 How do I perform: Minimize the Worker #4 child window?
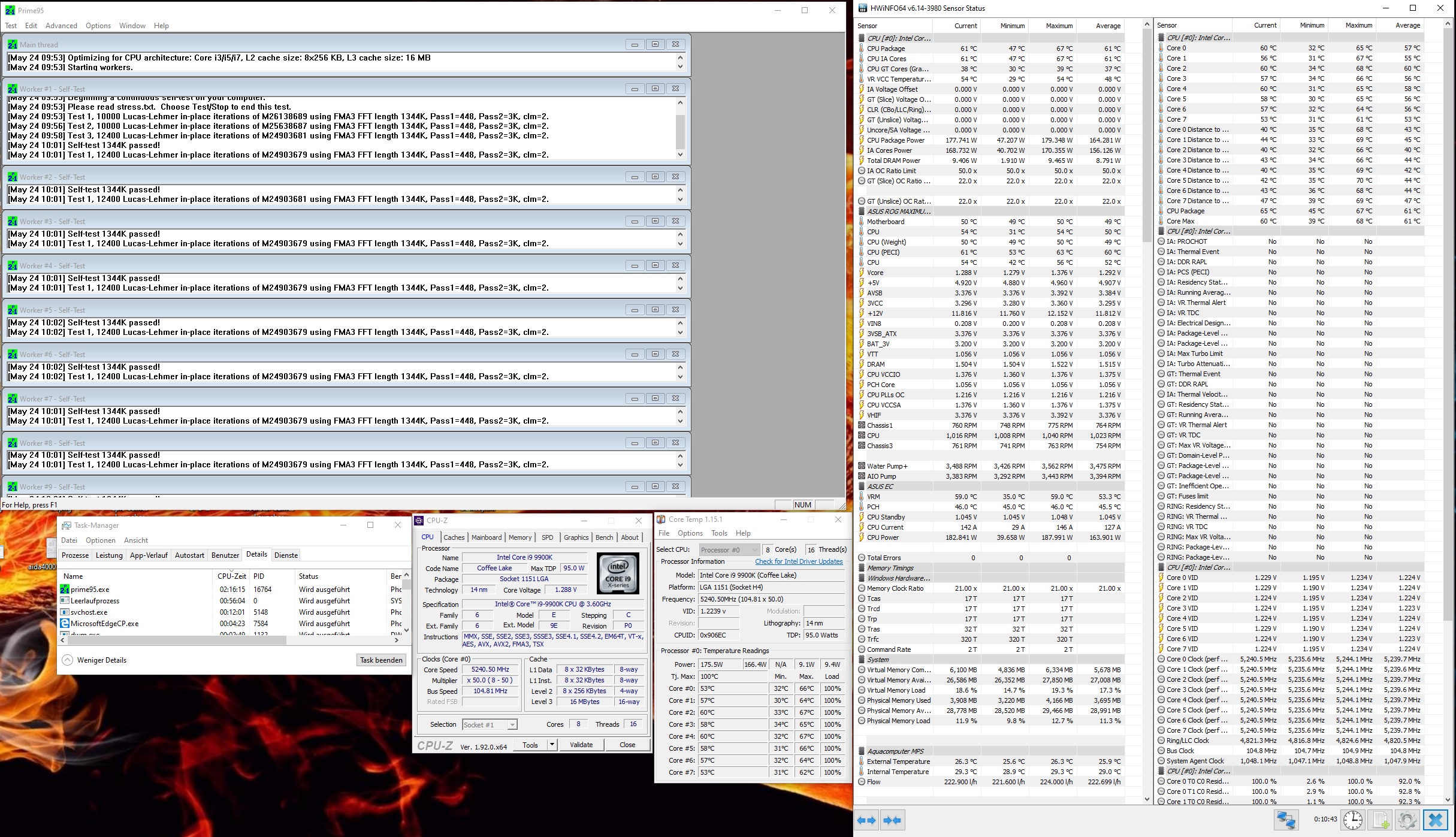[635, 265]
